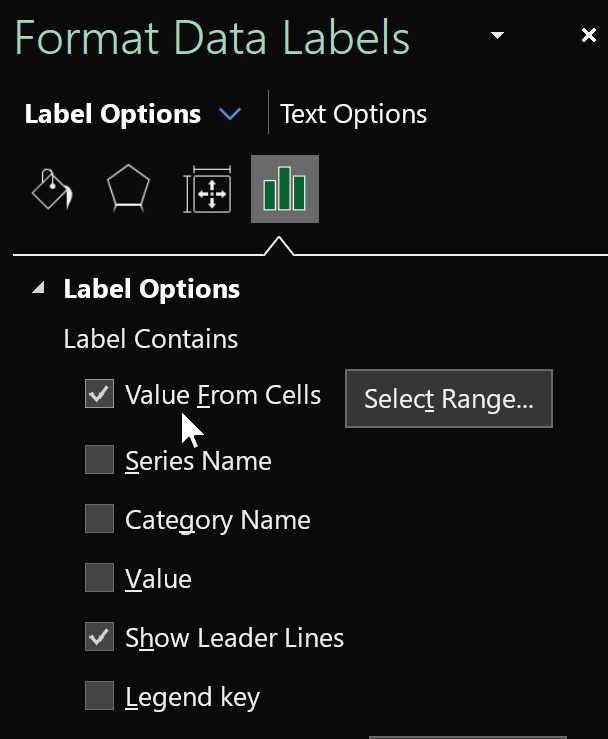Select the Label Options bar chart icon
Viewport: 608px width, 739px height.
(284, 189)
